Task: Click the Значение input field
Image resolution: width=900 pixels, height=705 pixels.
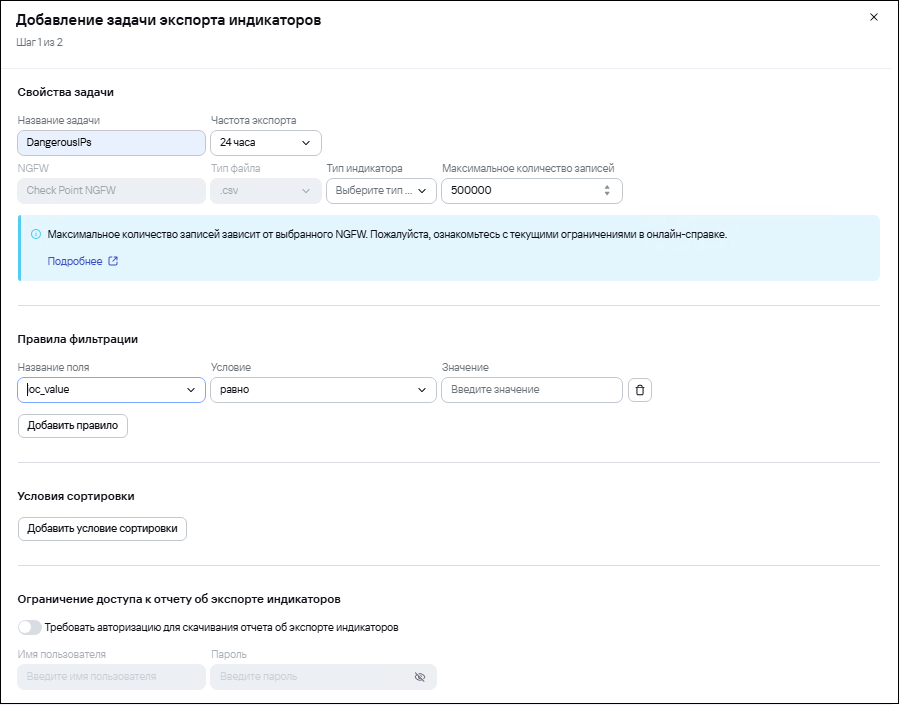Action: point(532,390)
